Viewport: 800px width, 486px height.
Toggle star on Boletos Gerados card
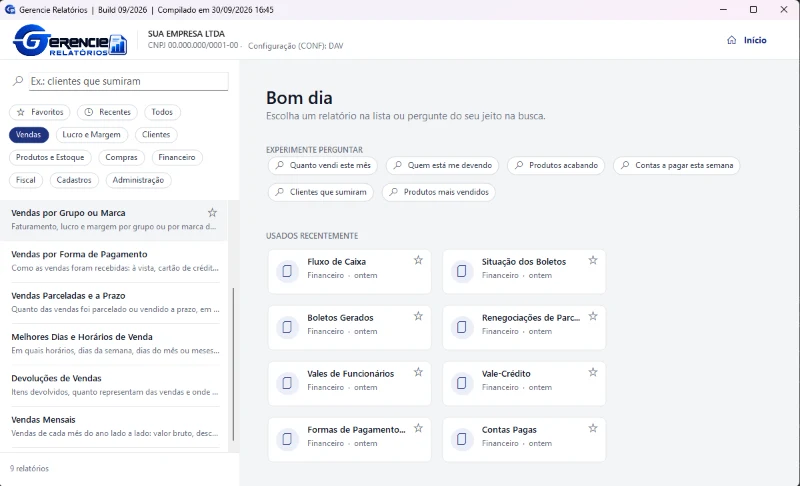coord(418,316)
